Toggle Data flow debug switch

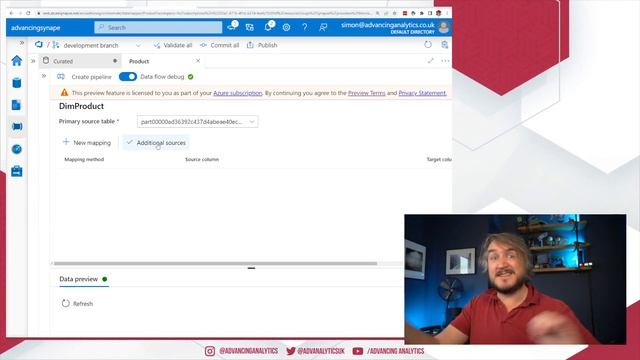tap(128, 77)
